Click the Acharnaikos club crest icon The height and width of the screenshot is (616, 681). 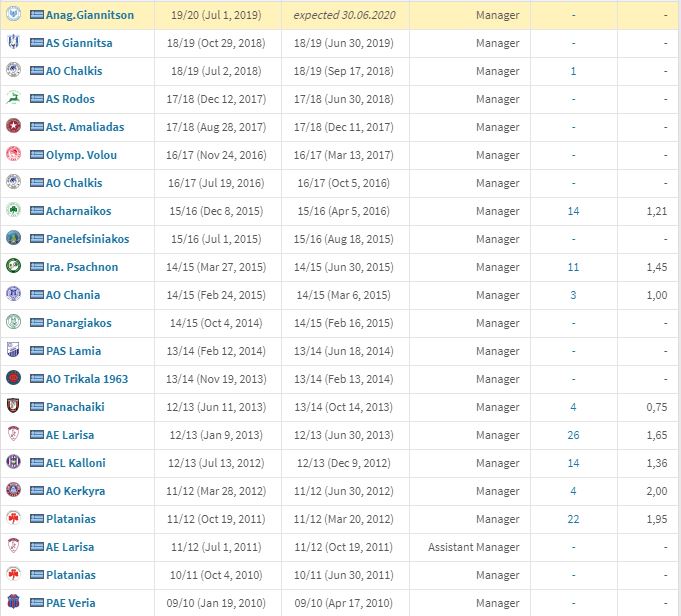(x=14, y=211)
